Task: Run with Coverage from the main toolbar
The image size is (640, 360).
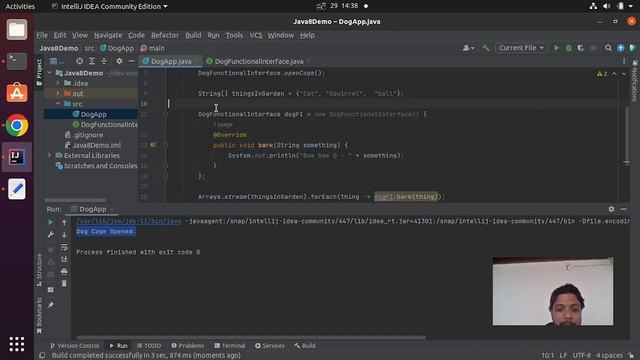Action: click(x=580, y=48)
